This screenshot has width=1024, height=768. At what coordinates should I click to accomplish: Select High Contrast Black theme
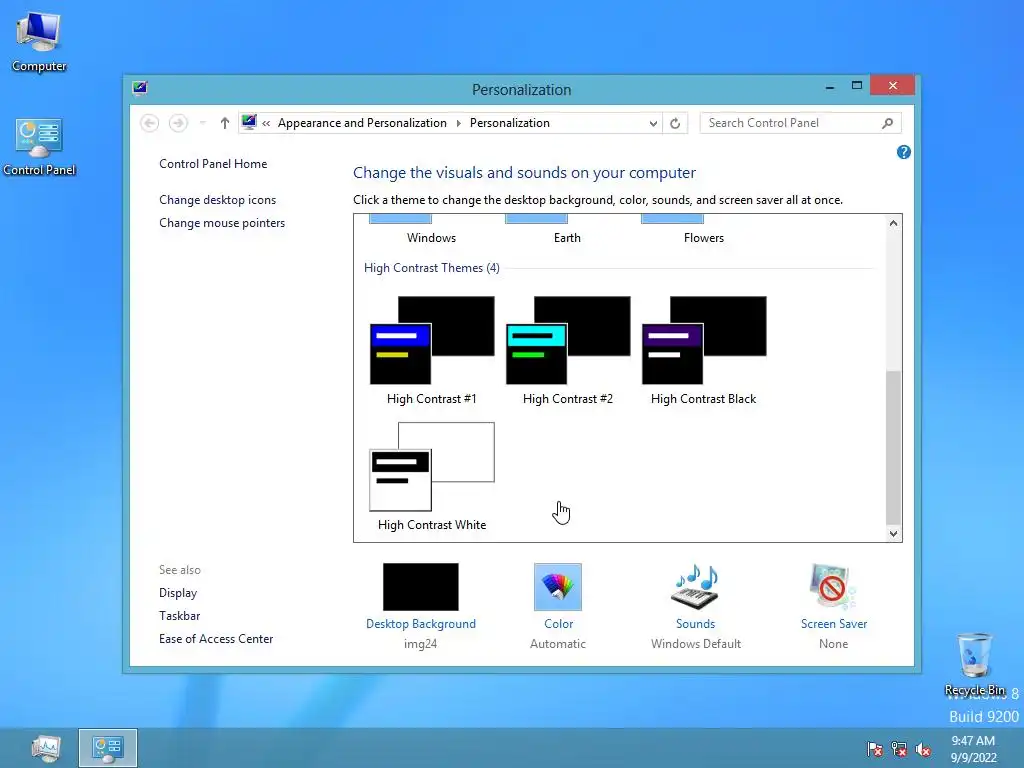point(703,351)
